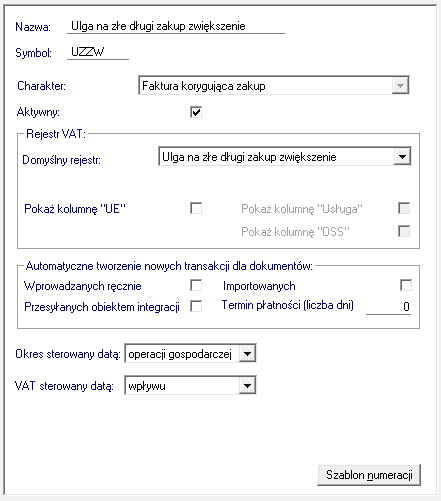The width and height of the screenshot is (441, 501).
Task: Check the Wprowadzanych ręcznie checkbox
Action: click(196, 285)
